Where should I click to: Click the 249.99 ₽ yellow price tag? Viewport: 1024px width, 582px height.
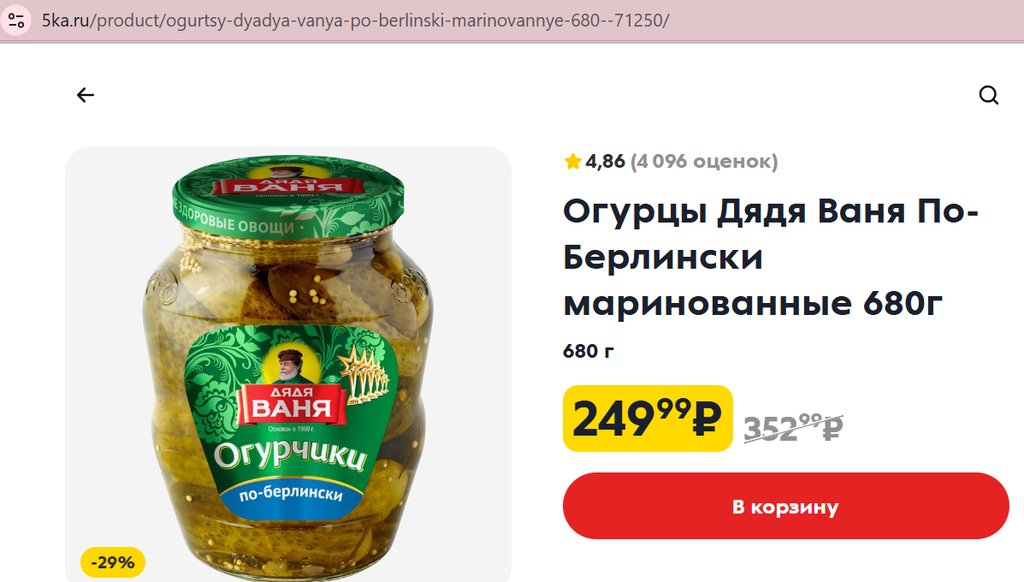[x=647, y=418]
